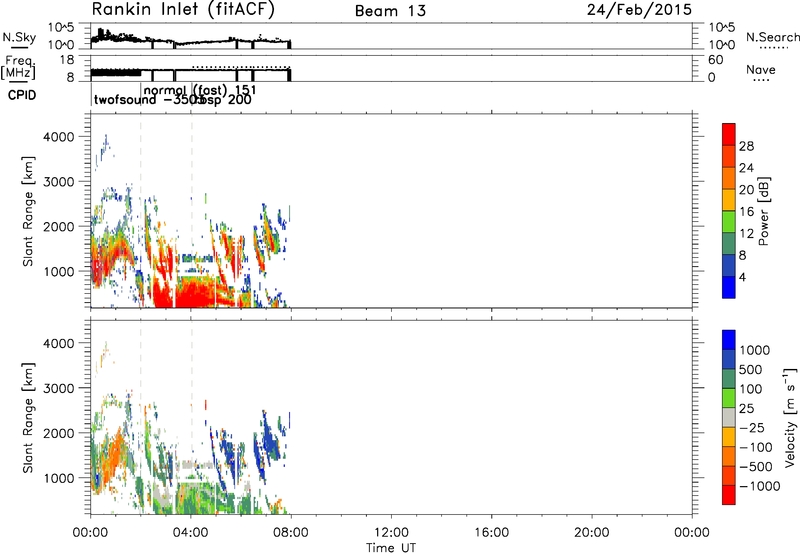The width and height of the screenshot is (800, 554).
Task: Click the '-1000' label on the velocity colorbar
Action: pos(759,486)
